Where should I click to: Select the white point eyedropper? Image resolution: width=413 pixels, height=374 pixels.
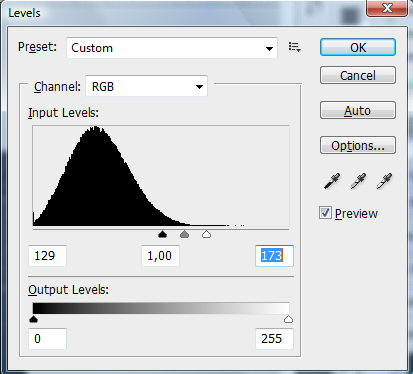click(384, 181)
